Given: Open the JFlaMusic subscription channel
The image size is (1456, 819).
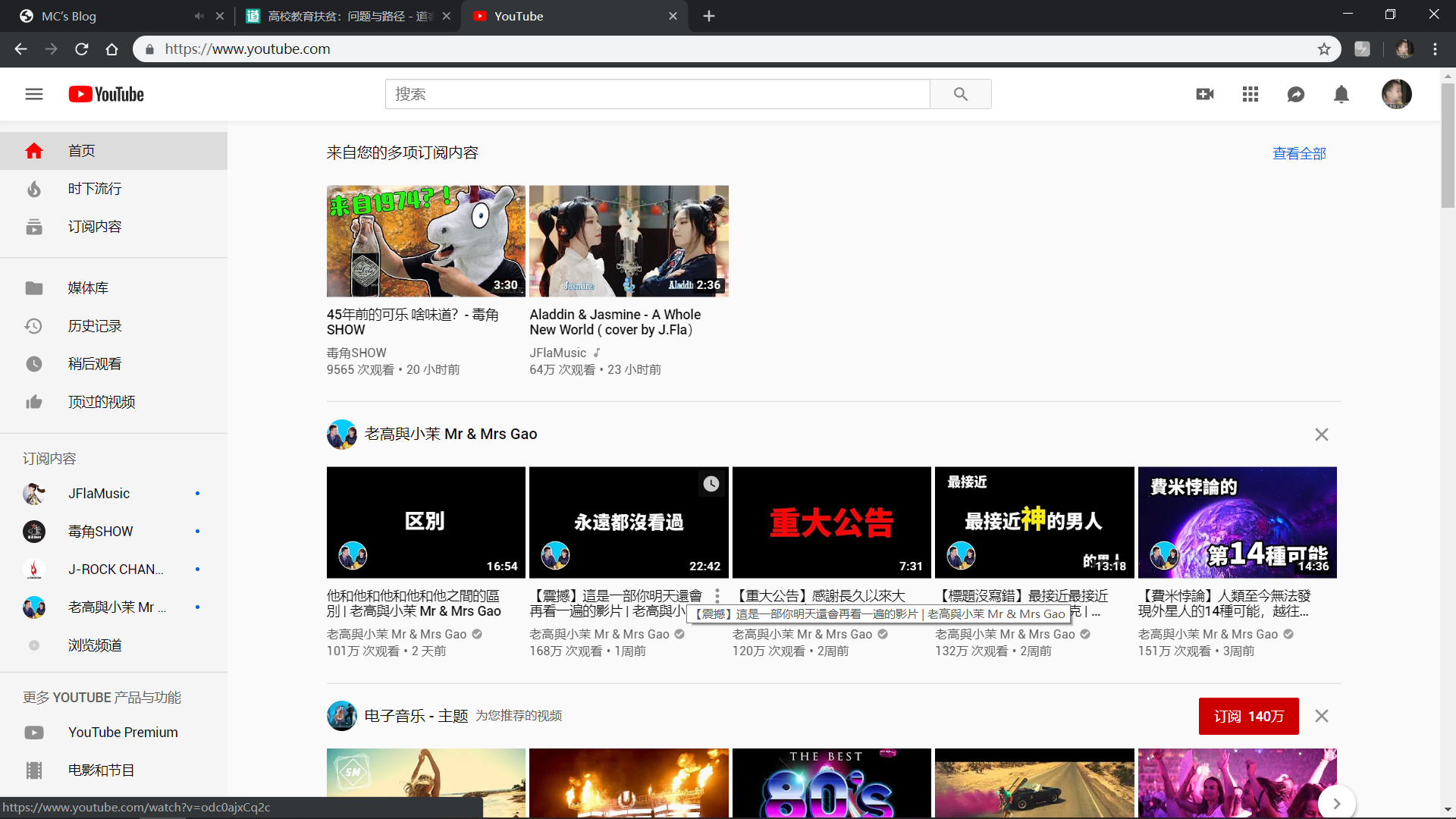Looking at the screenshot, I should [114, 494].
